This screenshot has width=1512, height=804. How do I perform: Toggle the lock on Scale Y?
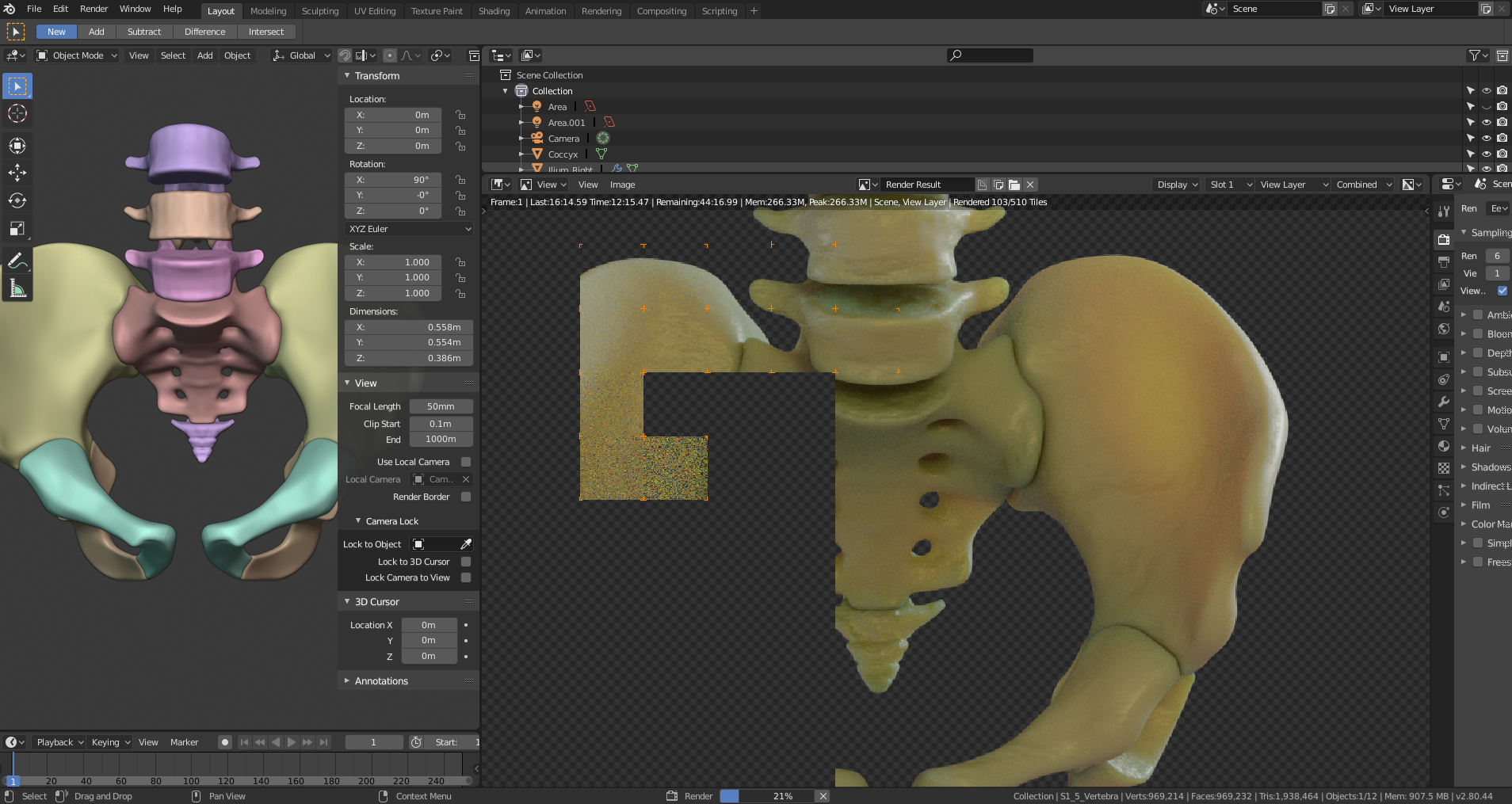coord(460,277)
